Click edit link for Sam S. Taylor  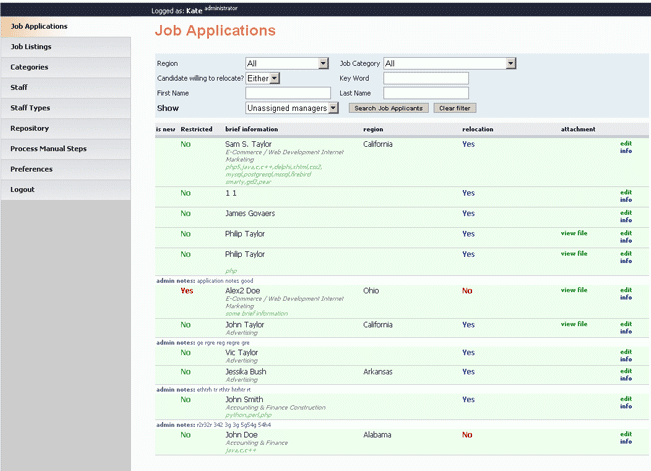pyautogui.click(x=625, y=143)
